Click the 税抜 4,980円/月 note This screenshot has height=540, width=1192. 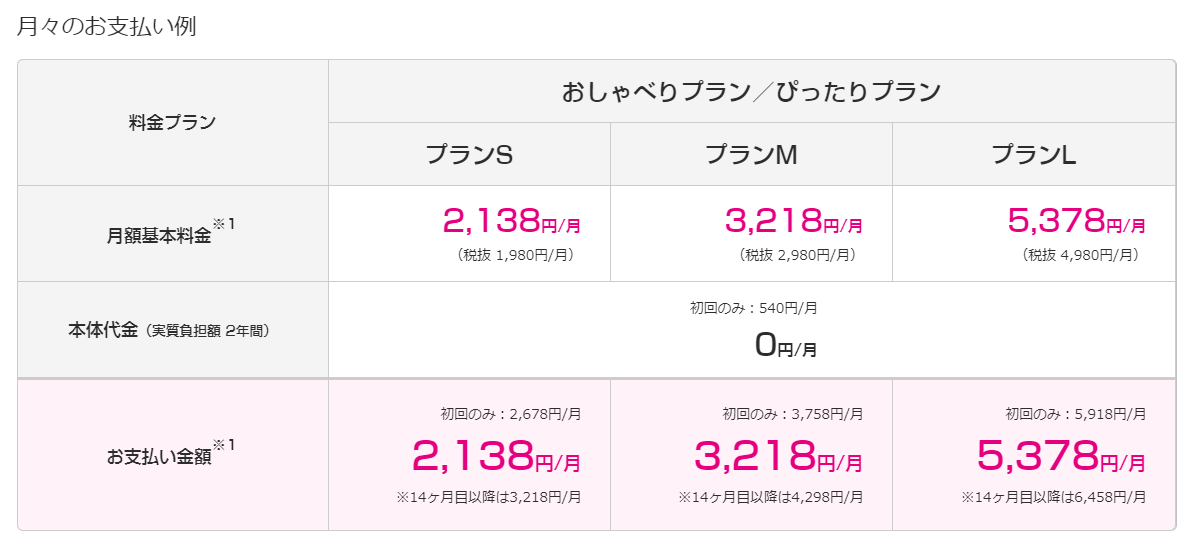point(1081,256)
